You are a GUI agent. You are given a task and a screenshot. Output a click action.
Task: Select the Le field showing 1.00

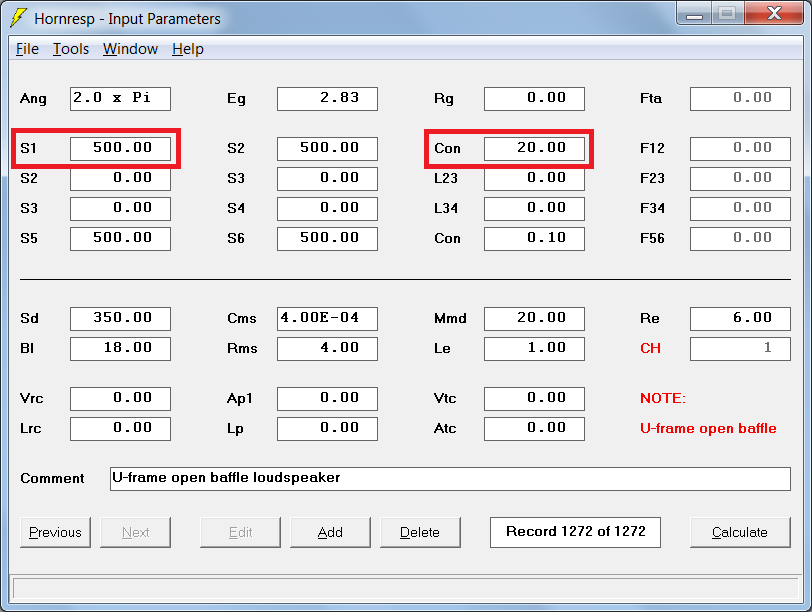tap(534, 348)
